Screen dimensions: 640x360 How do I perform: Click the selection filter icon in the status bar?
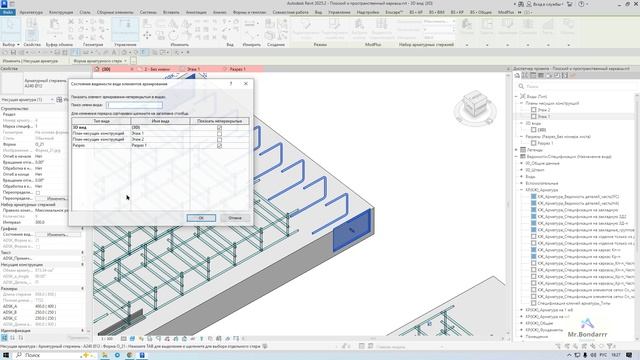[x=611, y=346]
